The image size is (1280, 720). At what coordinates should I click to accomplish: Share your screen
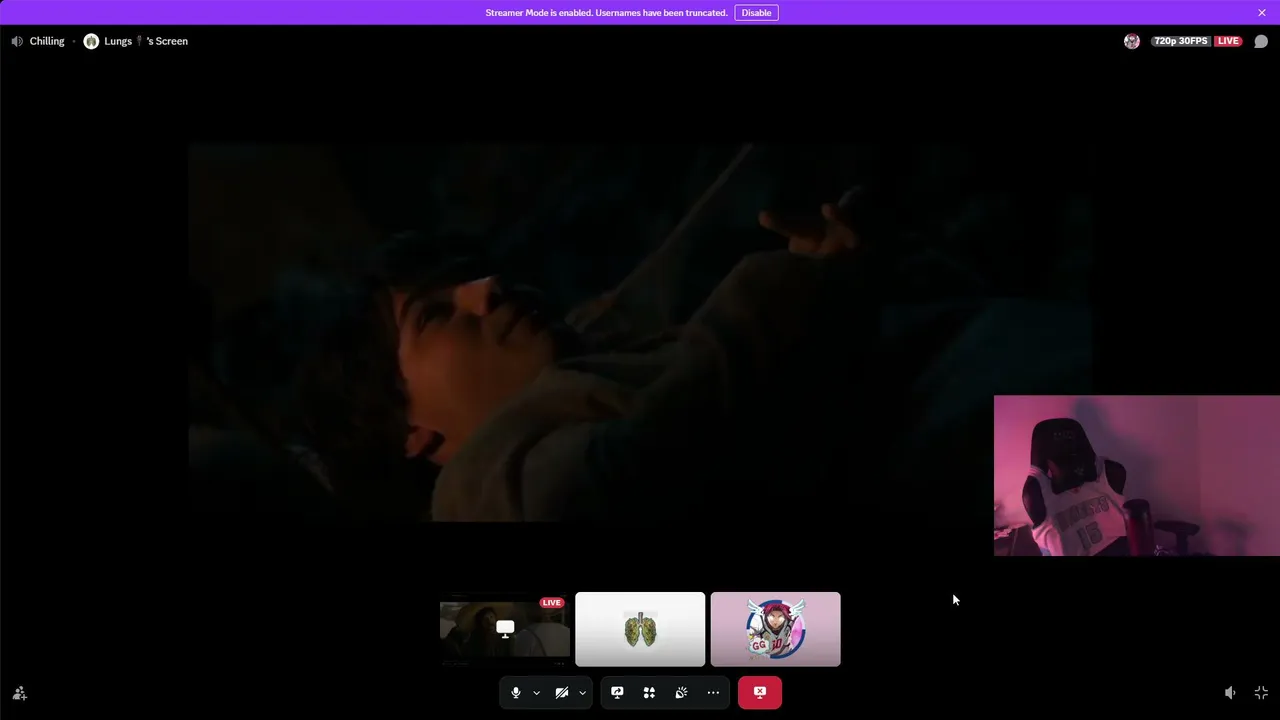coord(617,692)
